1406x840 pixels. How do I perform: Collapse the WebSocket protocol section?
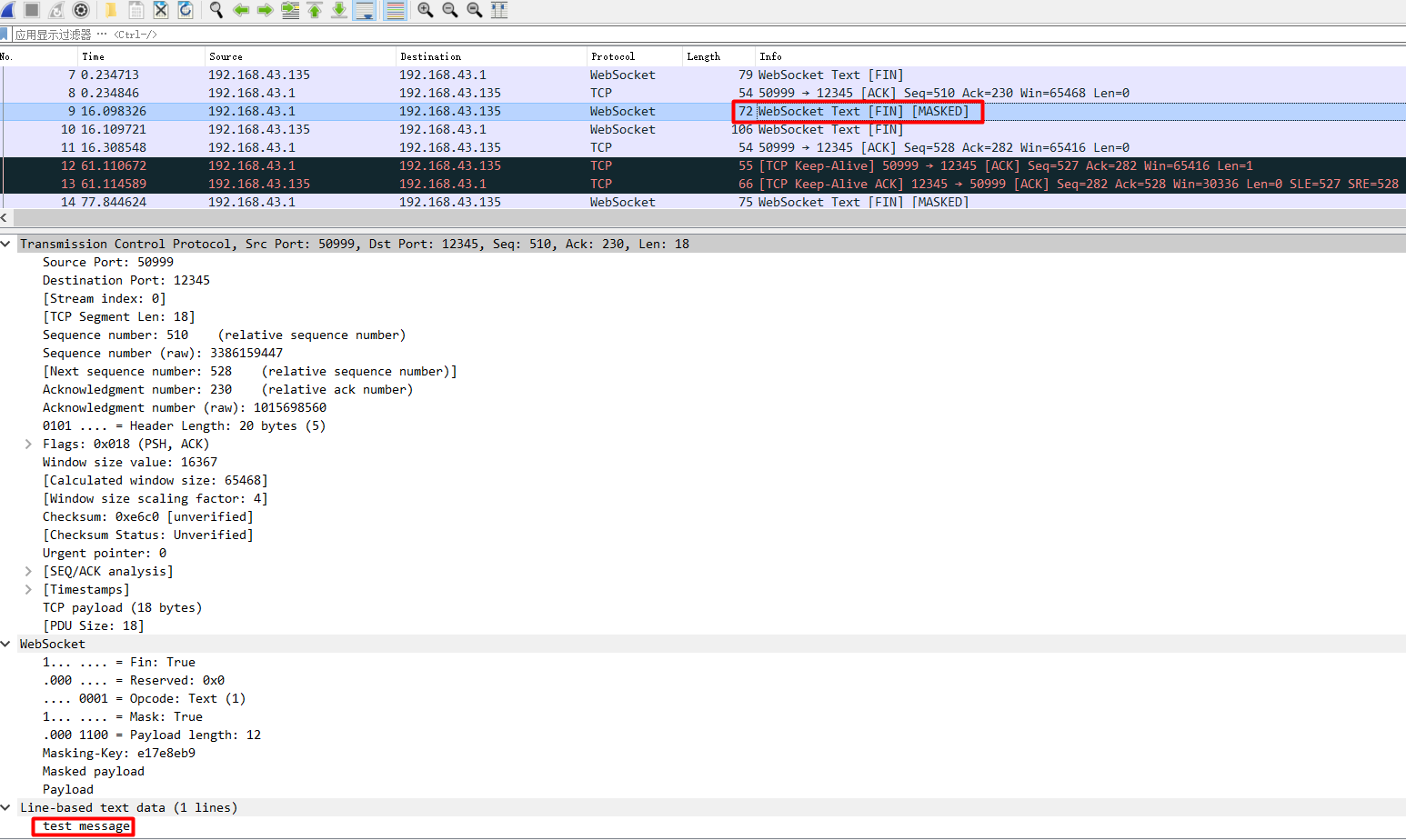pyautogui.click(x=6, y=644)
